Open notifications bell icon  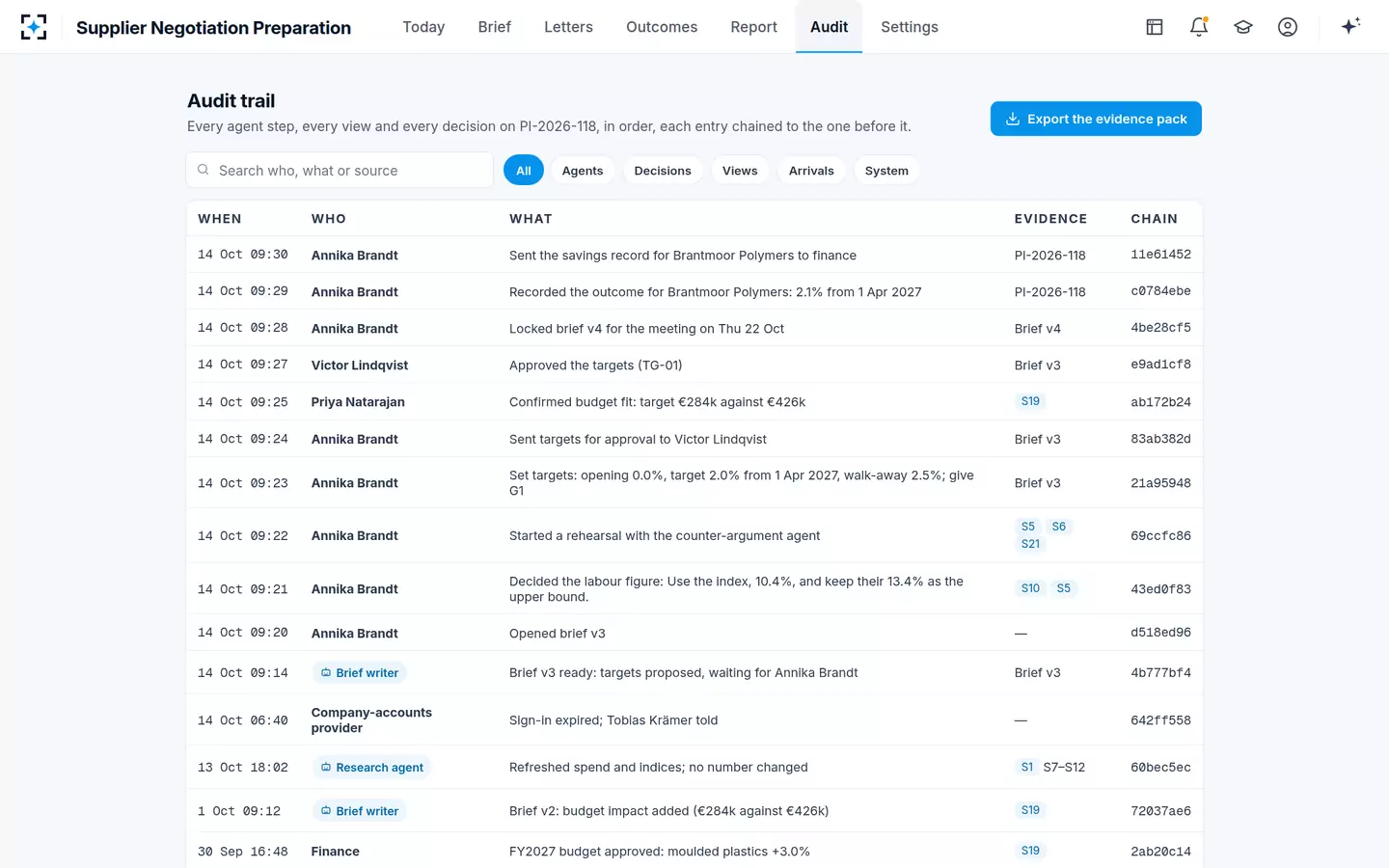coord(1199,27)
